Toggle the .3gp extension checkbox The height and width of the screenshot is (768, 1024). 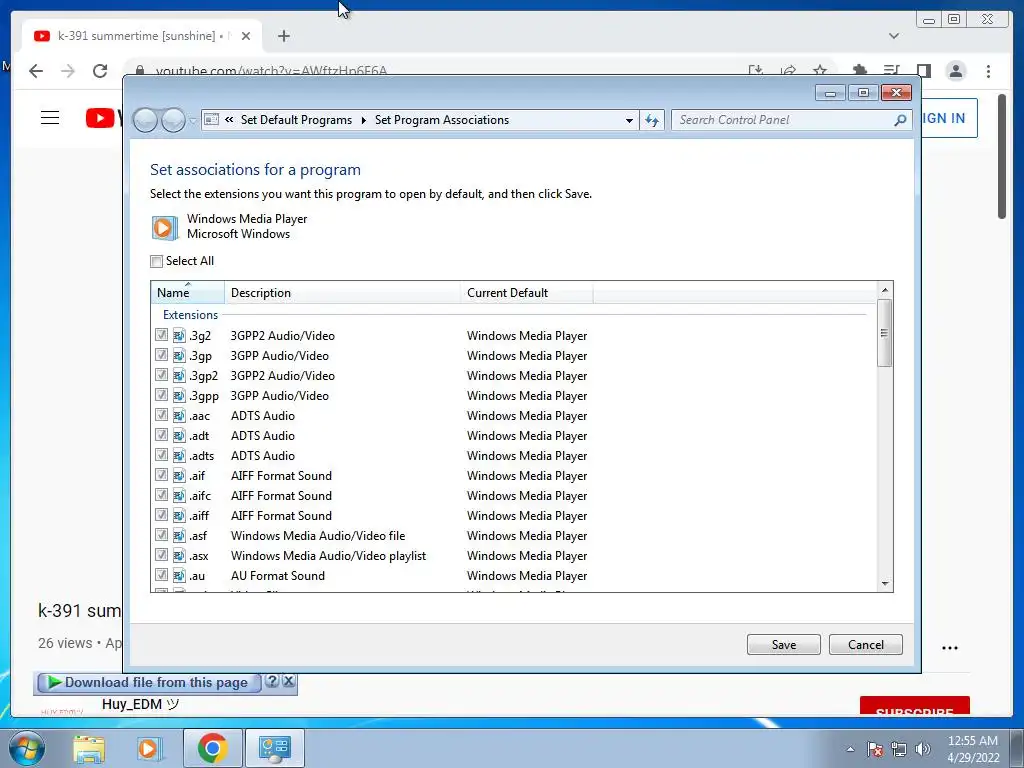[x=161, y=355]
